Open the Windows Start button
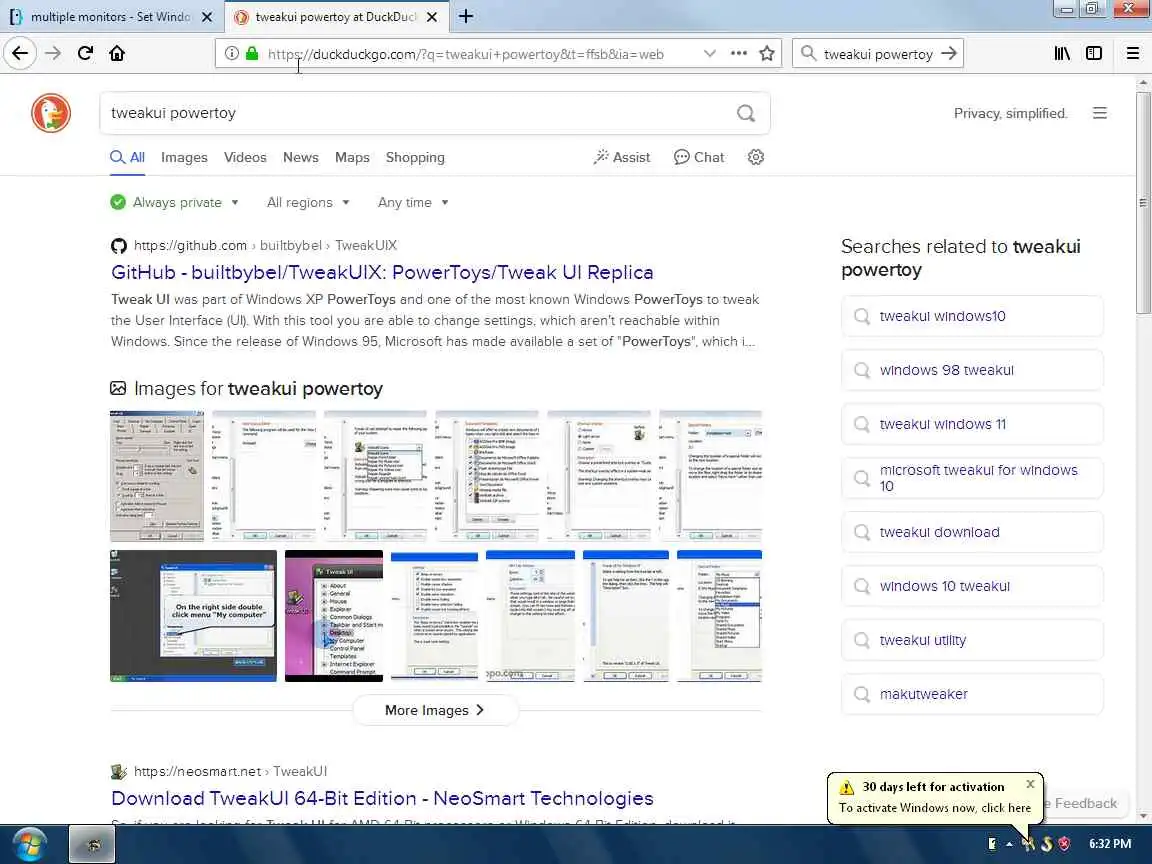This screenshot has width=1152, height=864. pos(29,844)
